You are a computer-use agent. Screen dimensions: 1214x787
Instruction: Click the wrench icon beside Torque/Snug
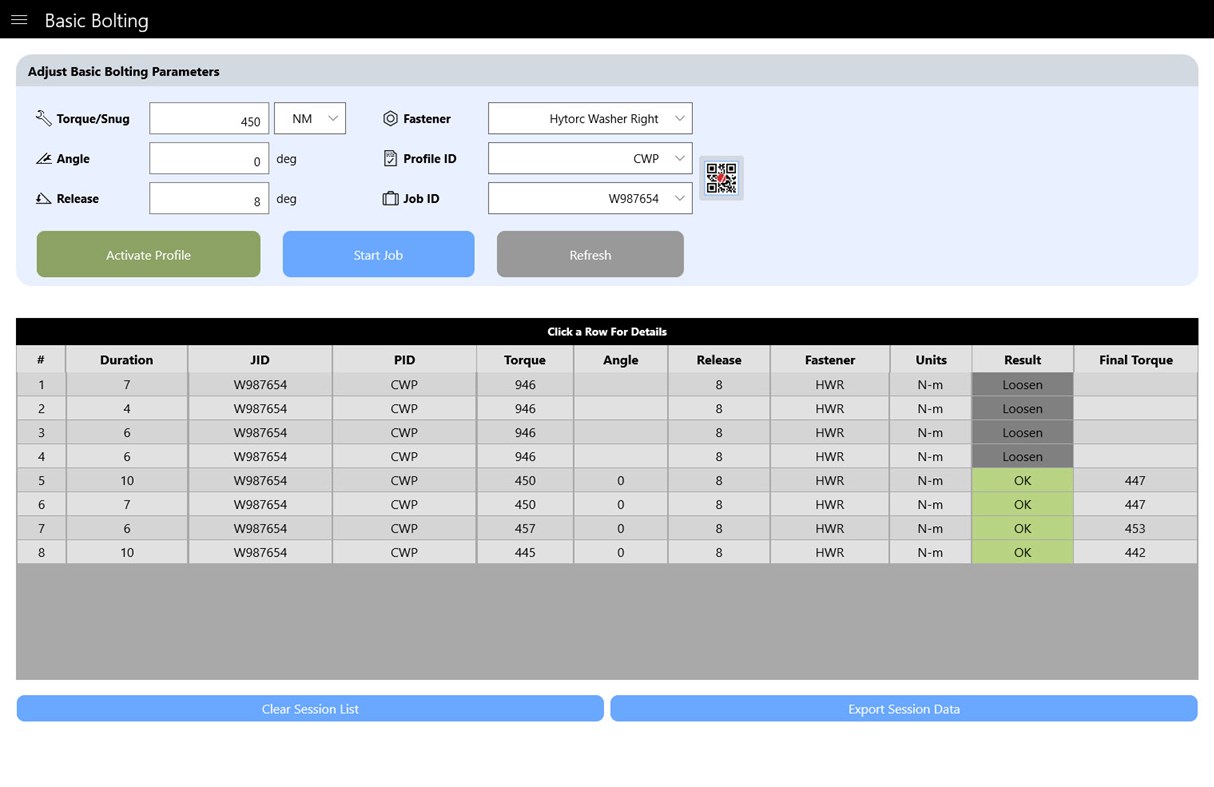[43, 117]
